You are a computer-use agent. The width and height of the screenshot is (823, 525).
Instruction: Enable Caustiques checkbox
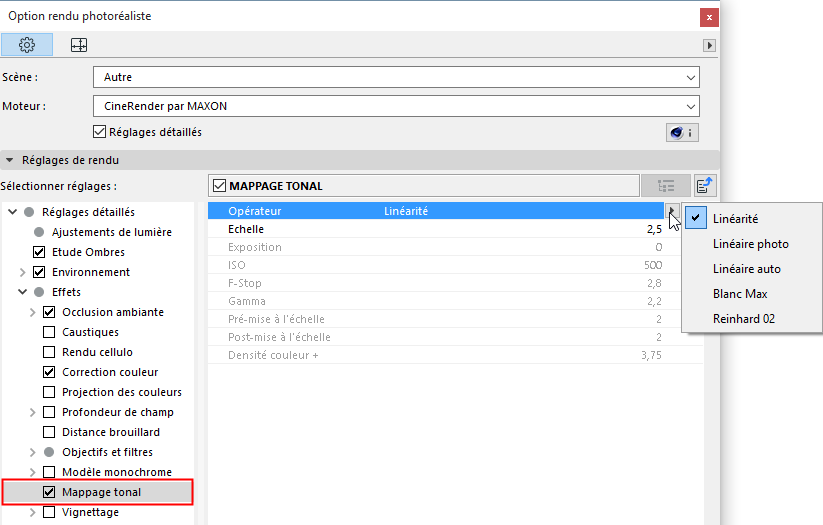(49, 332)
